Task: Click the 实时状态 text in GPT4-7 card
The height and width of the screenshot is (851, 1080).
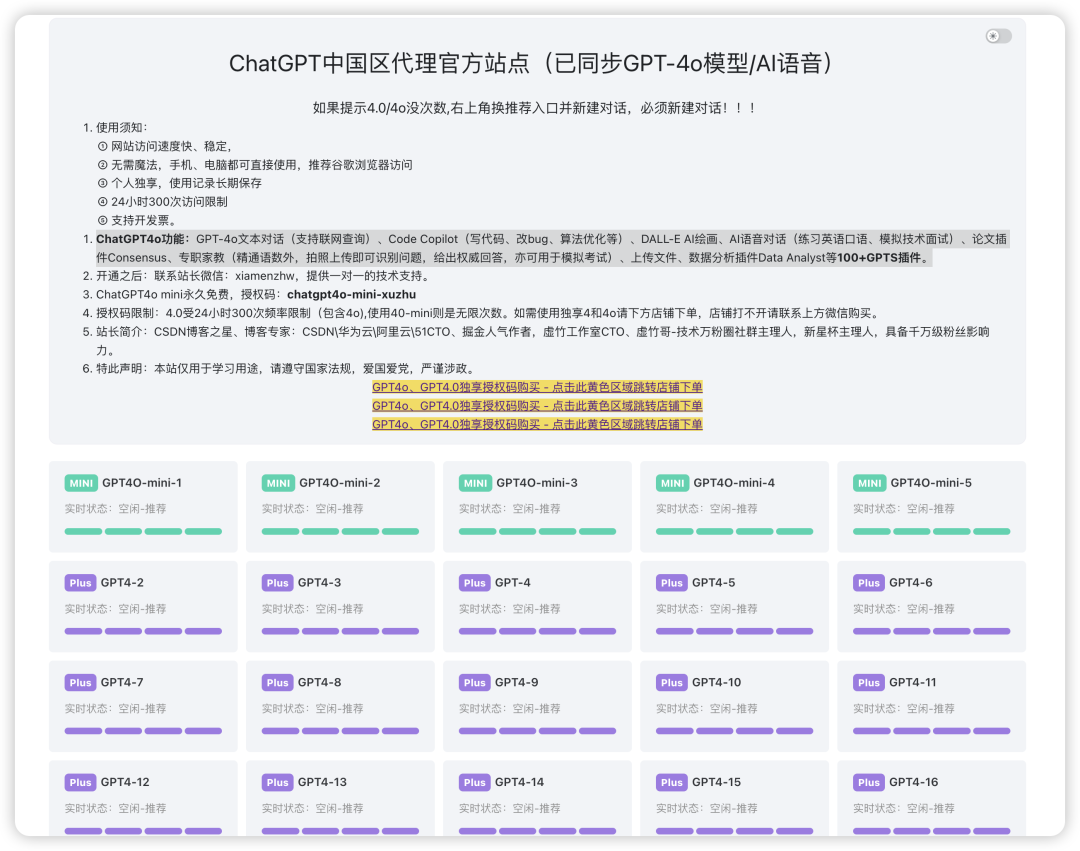Action: 116,709
